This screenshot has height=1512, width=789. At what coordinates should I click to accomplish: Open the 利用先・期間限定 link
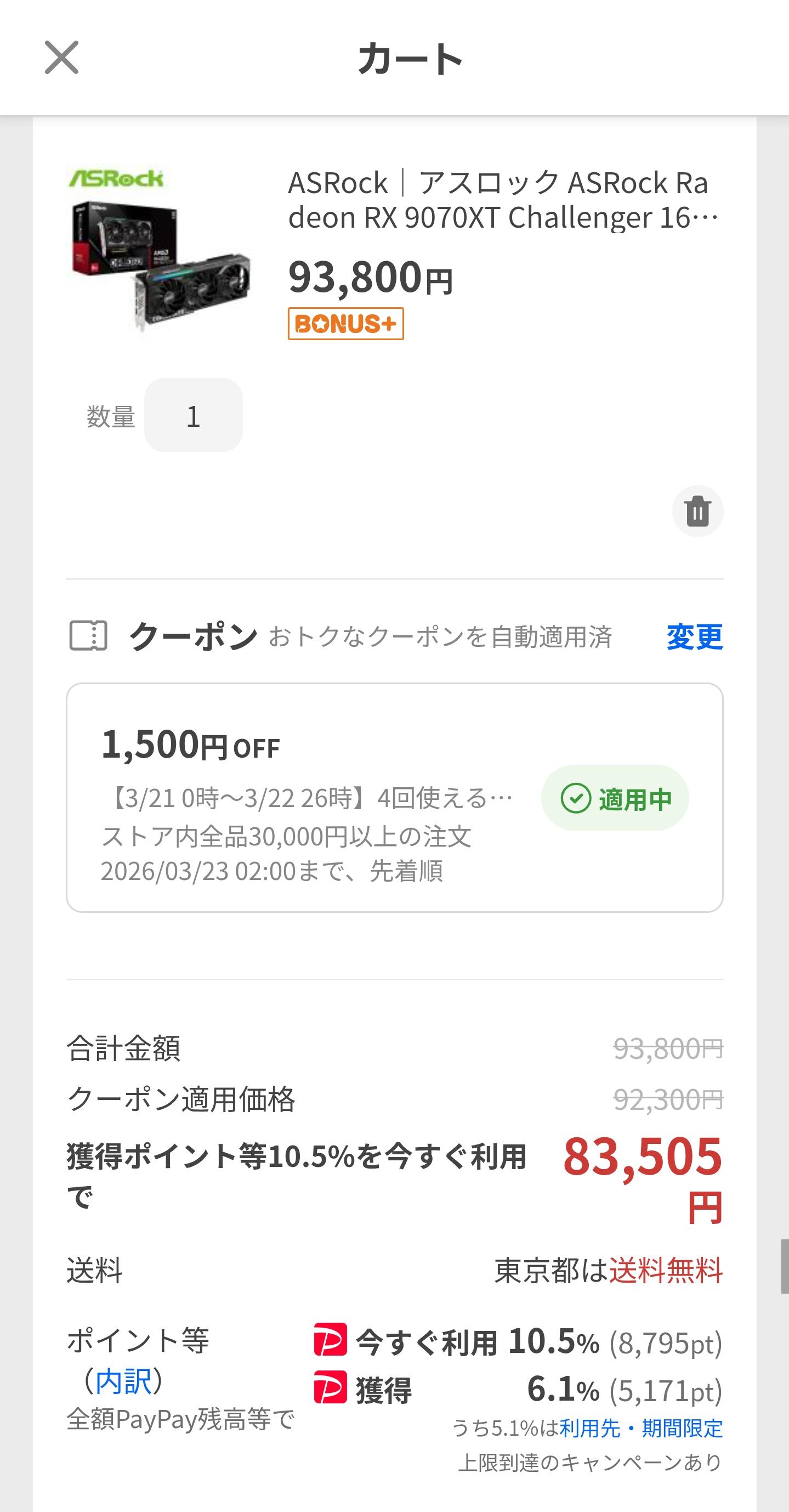[641, 1428]
